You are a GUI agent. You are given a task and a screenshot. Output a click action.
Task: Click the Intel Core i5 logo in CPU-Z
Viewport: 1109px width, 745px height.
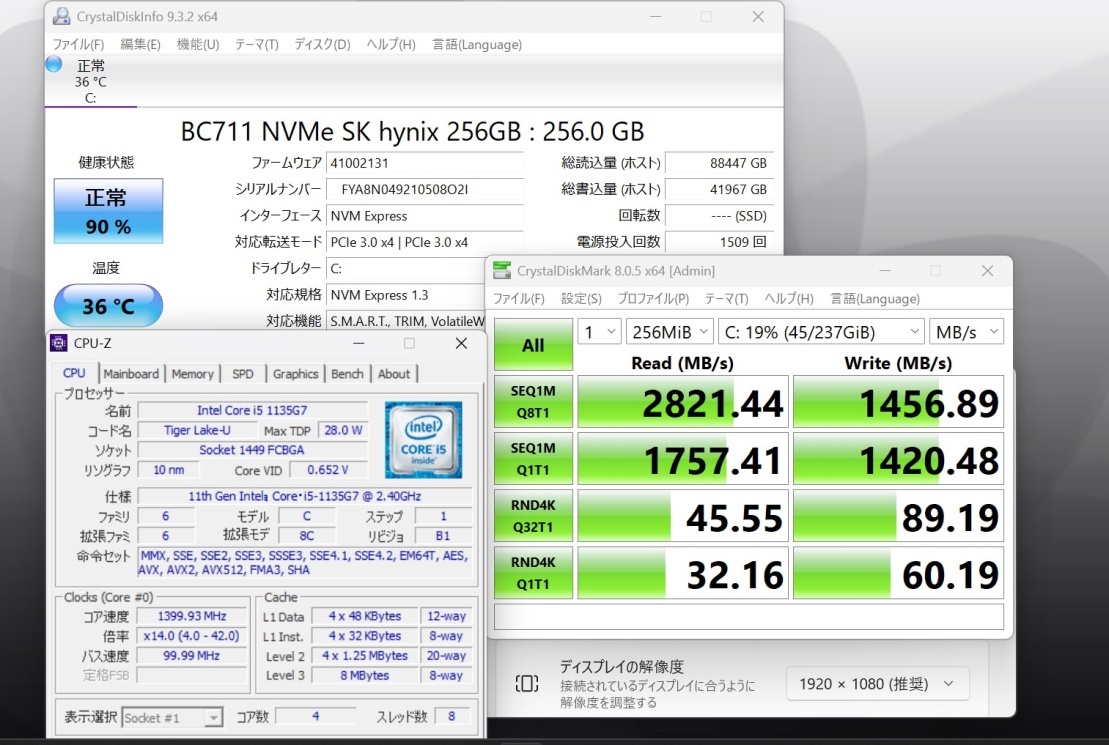pos(423,440)
